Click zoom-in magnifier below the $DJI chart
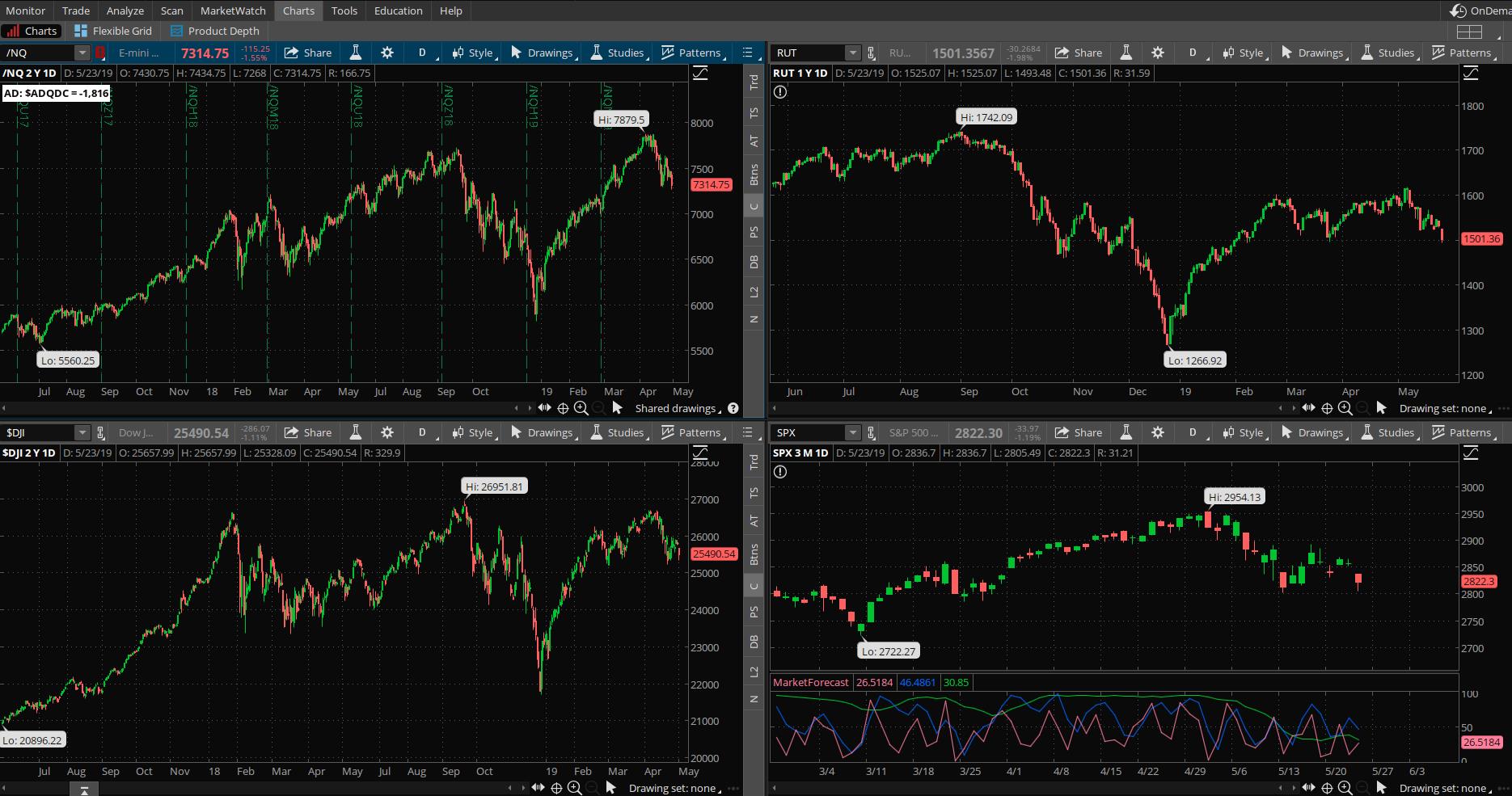 coord(574,788)
